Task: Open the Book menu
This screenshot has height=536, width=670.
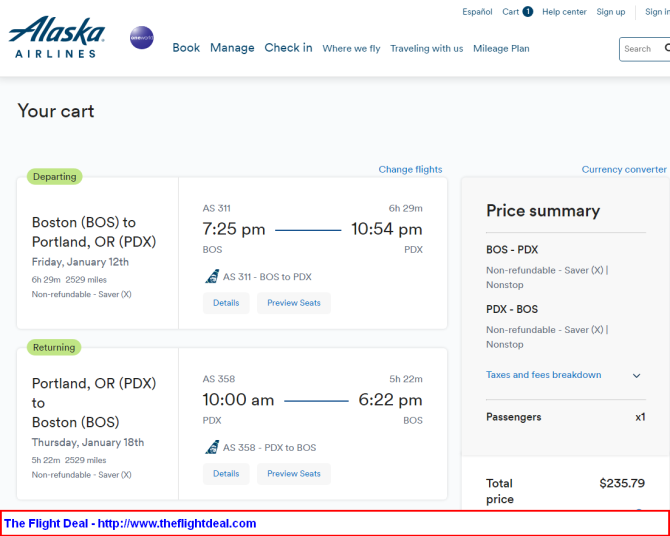Action: click(186, 48)
